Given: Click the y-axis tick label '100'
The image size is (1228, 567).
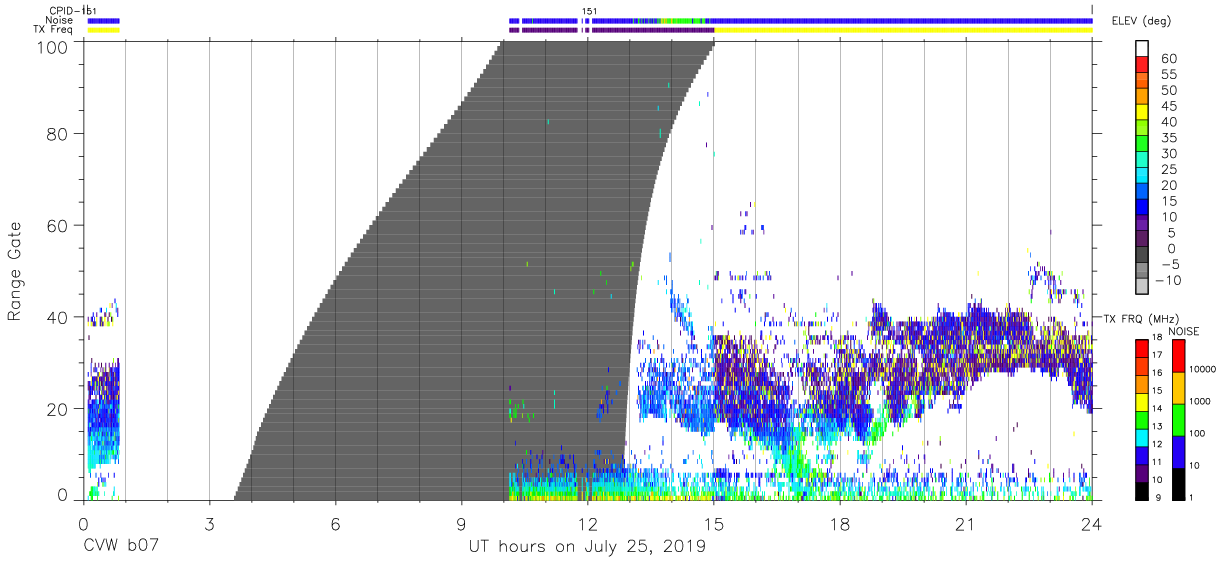Looking at the screenshot, I should point(55,46).
